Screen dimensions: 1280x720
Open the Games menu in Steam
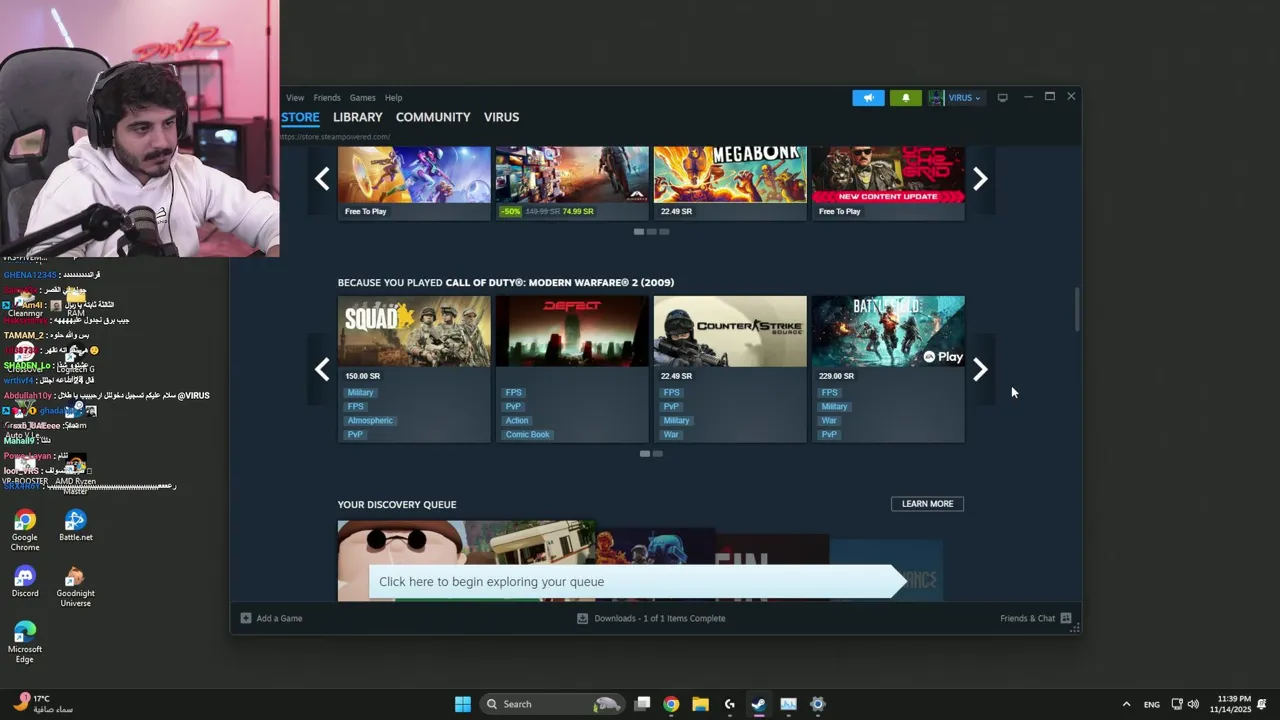pos(363,98)
